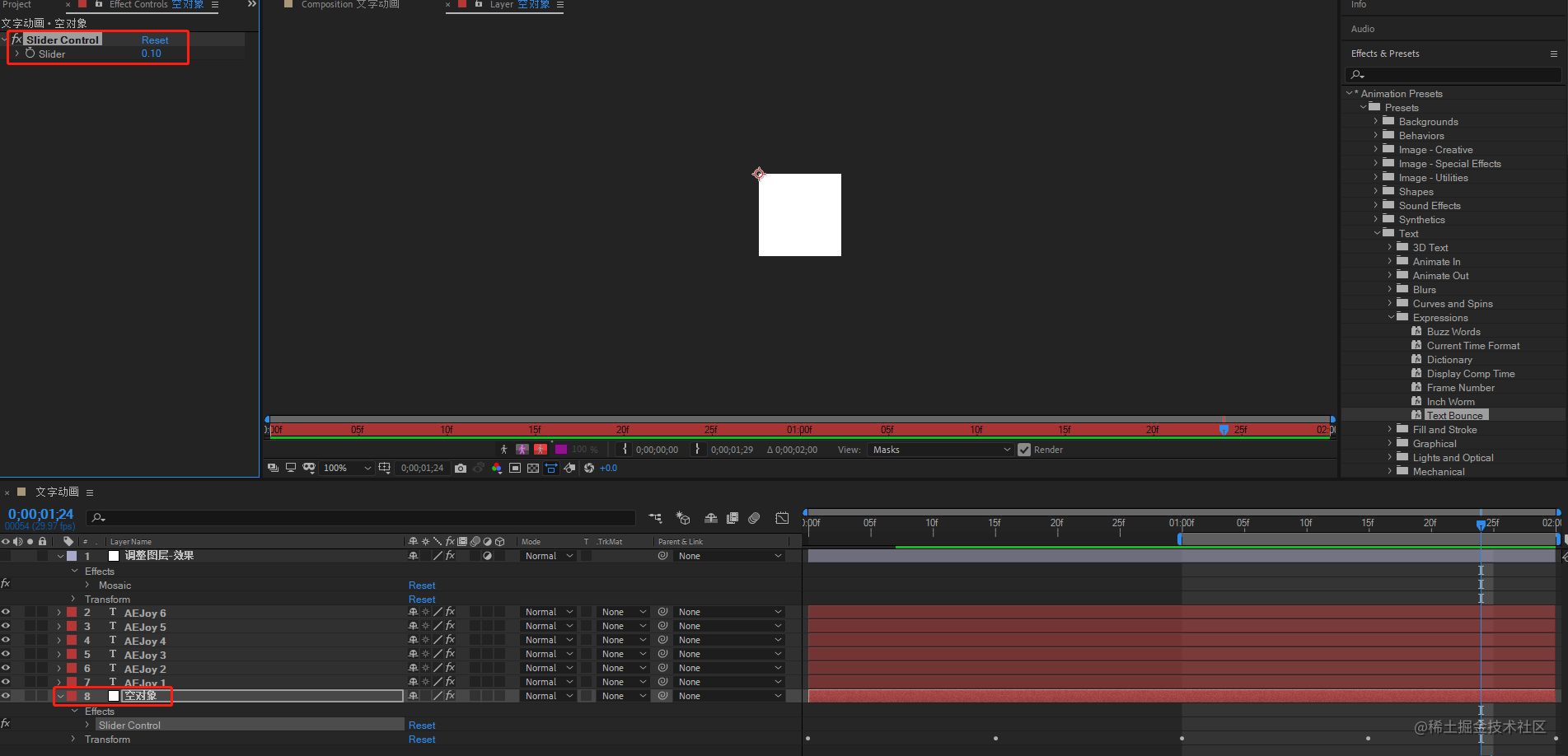Toggle hide shy layers button in timeline
1568x756 pixels.
(710, 518)
